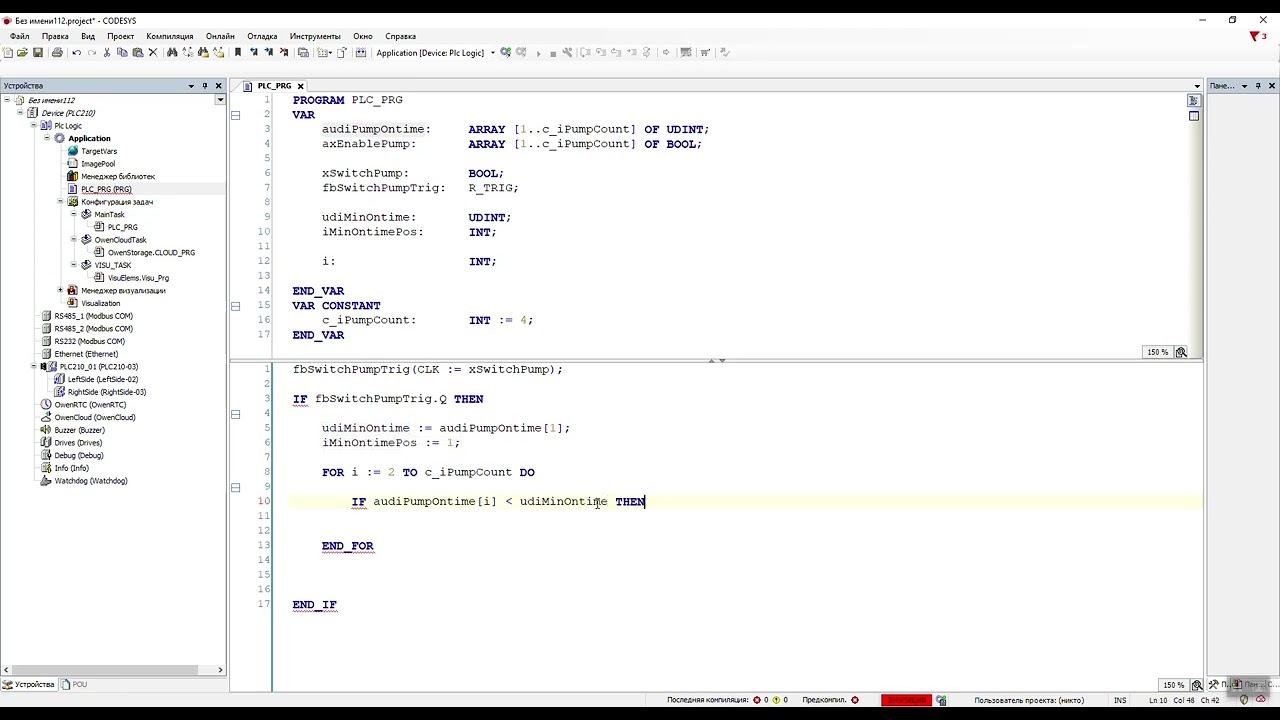Close the PLC_PRG editor tab

click(x=300, y=86)
